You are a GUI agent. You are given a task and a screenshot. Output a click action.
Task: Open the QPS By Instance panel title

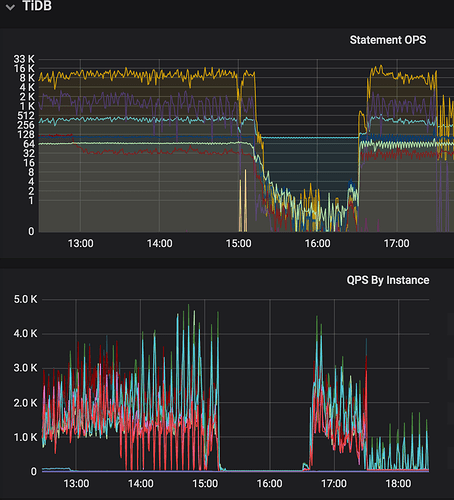[x=388, y=280]
